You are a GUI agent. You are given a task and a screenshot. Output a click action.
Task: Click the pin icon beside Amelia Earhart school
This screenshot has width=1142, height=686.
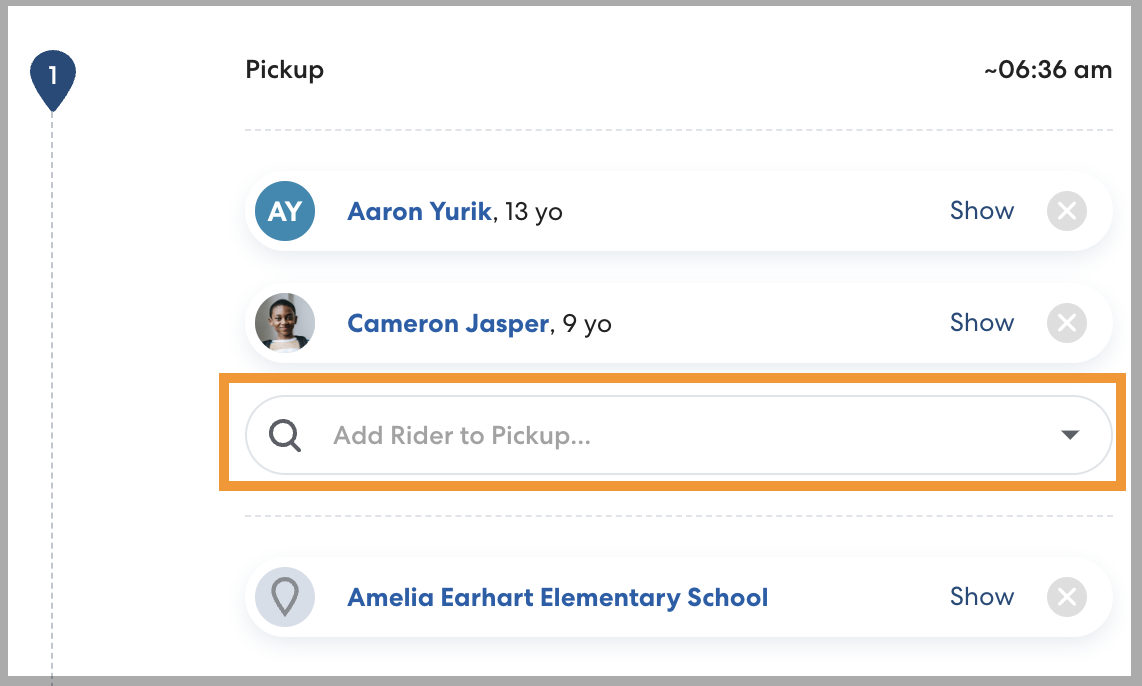pyautogui.click(x=285, y=597)
